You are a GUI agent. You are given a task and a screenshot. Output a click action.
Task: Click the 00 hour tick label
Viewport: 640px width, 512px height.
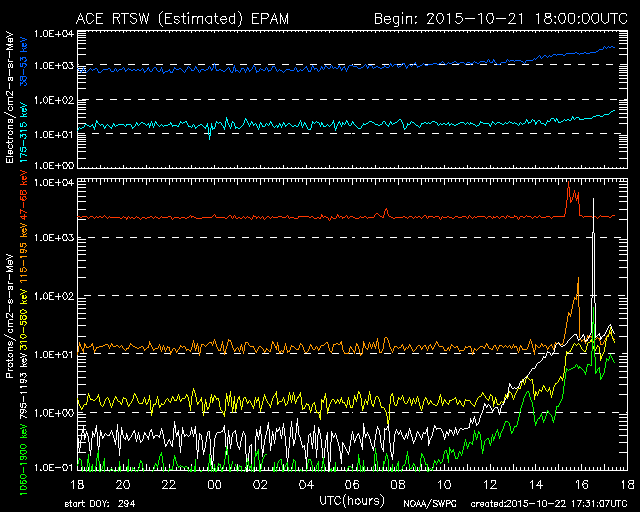[213, 485]
